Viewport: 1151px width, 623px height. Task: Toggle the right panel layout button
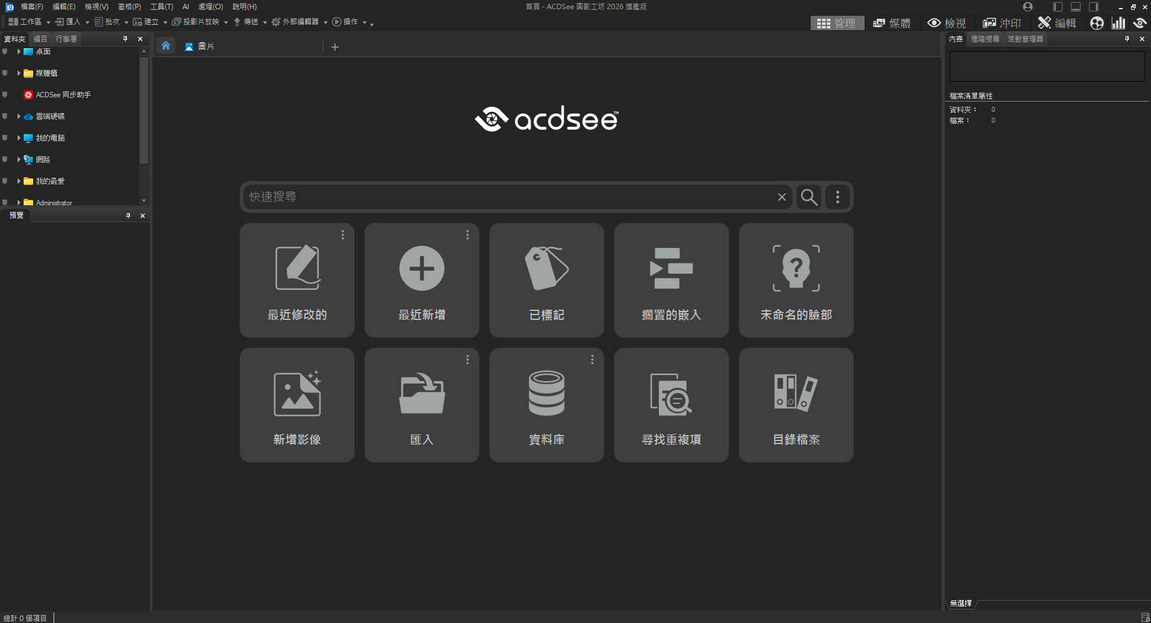point(1094,7)
